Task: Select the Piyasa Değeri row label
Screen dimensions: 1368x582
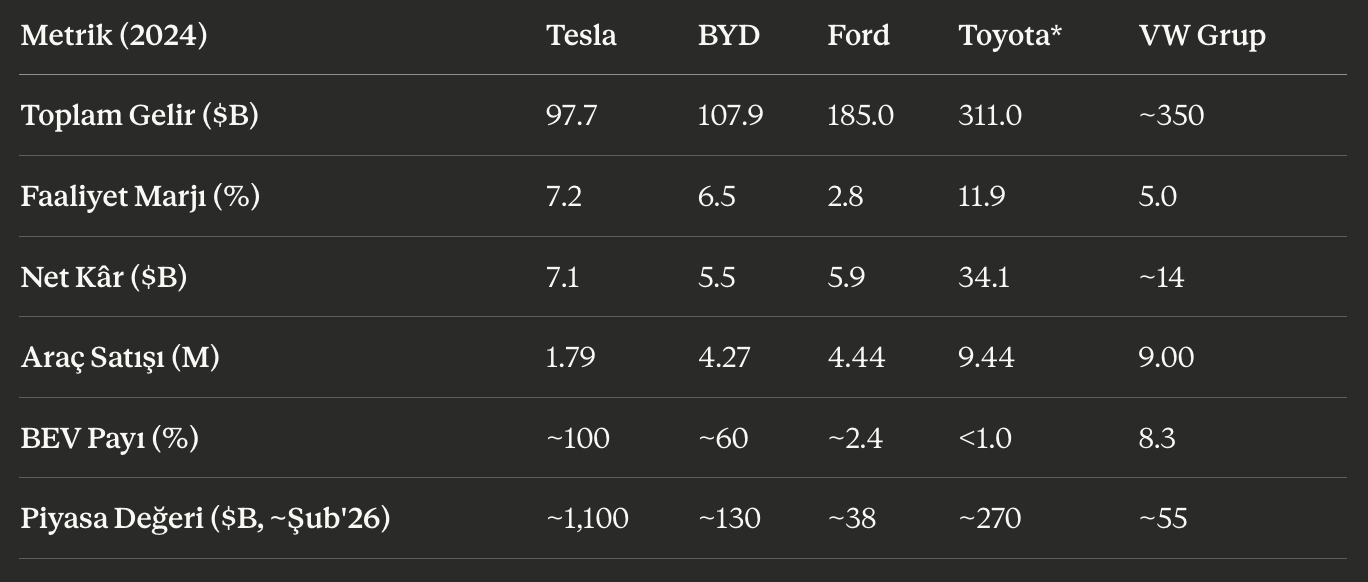Action: (205, 519)
